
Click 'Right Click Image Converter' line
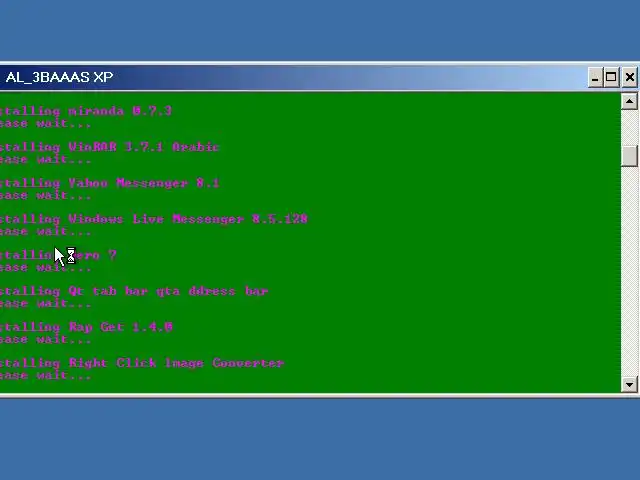[142, 363]
